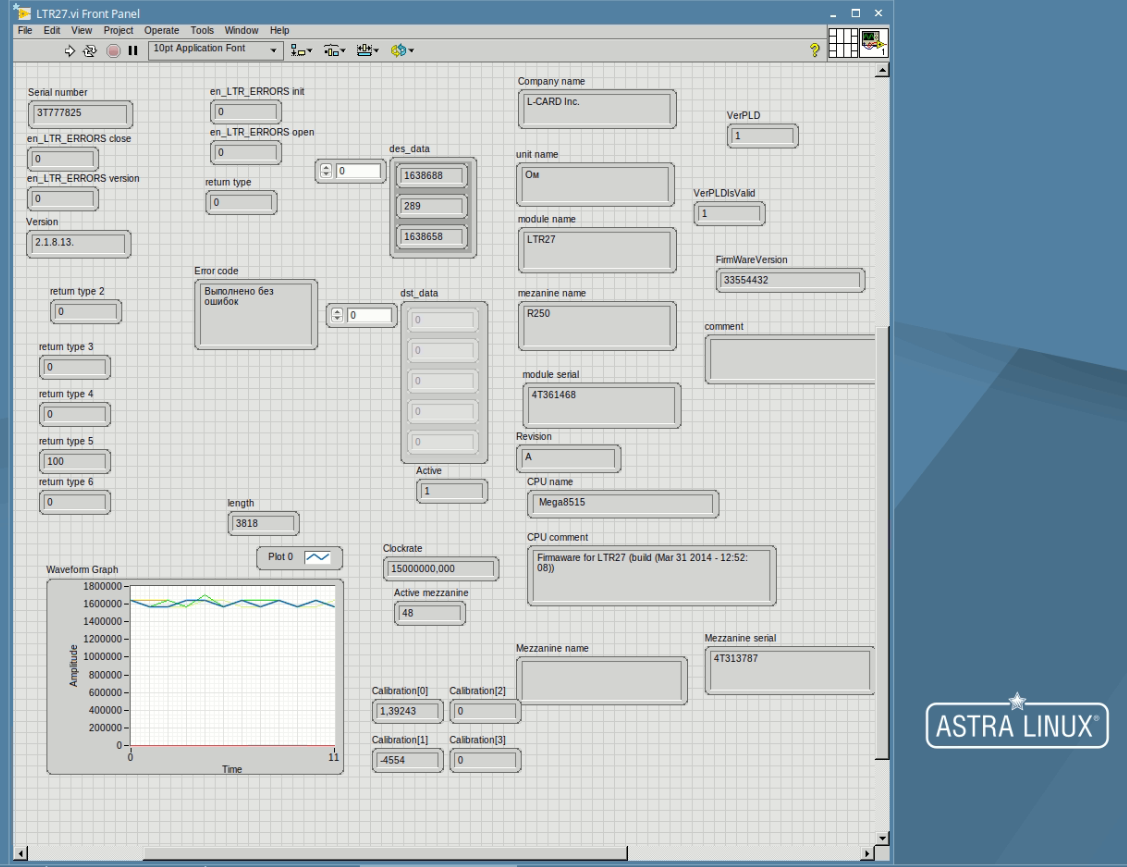Screen dimensions: 1127x867
Task: Click the Revision field A
Action: pos(568,459)
